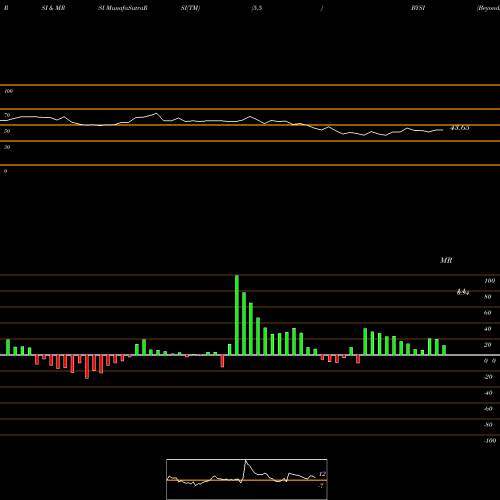Open the mini MR overview chart thumbnail
This screenshot has height=500, width=500.
[247, 479]
